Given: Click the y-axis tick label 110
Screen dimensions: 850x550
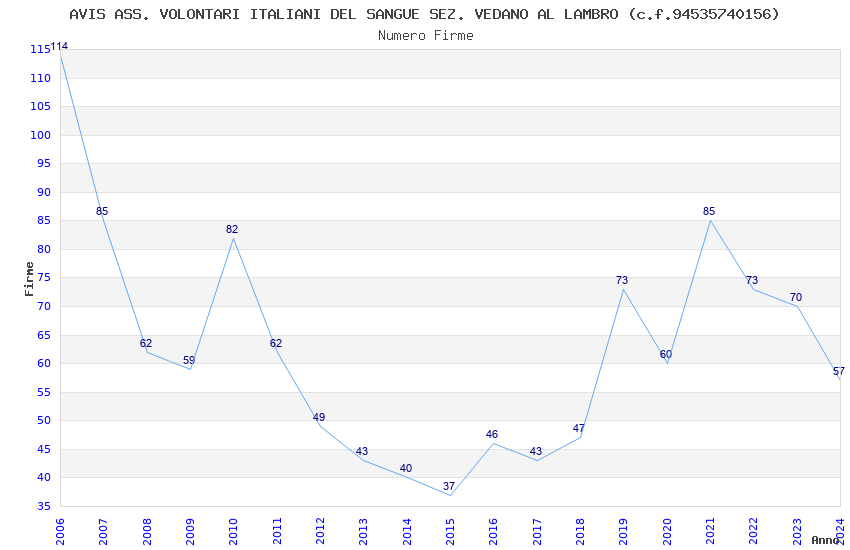Looking at the screenshot, I should [x=40, y=78].
